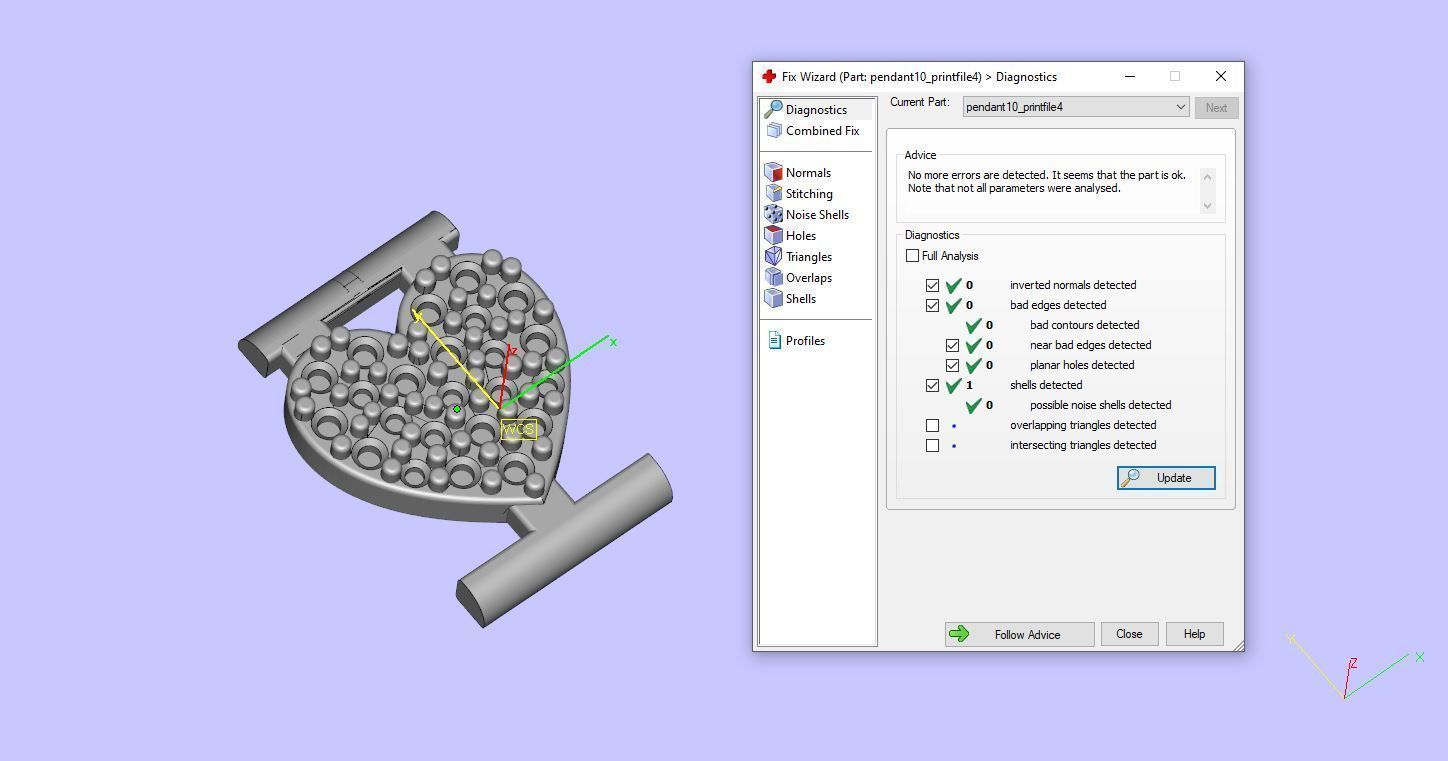Click the resize grip of Fix Wizard
Screen dimensions: 1448x761
click(1238, 645)
